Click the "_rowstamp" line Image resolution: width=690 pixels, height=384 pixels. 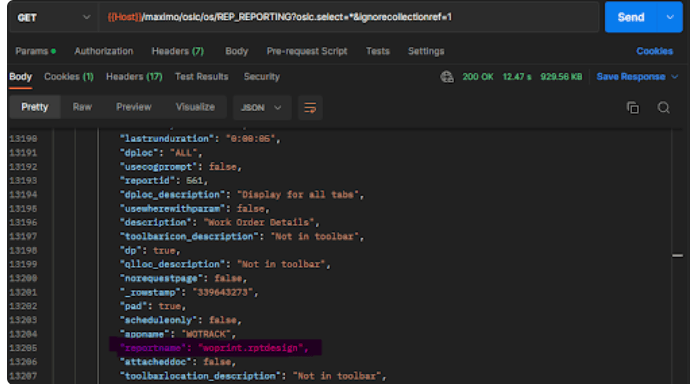(189, 293)
